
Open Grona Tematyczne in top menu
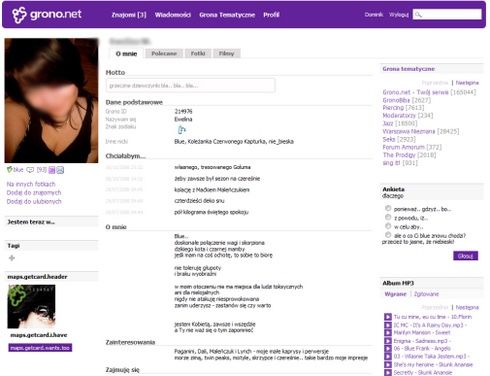[x=227, y=15]
